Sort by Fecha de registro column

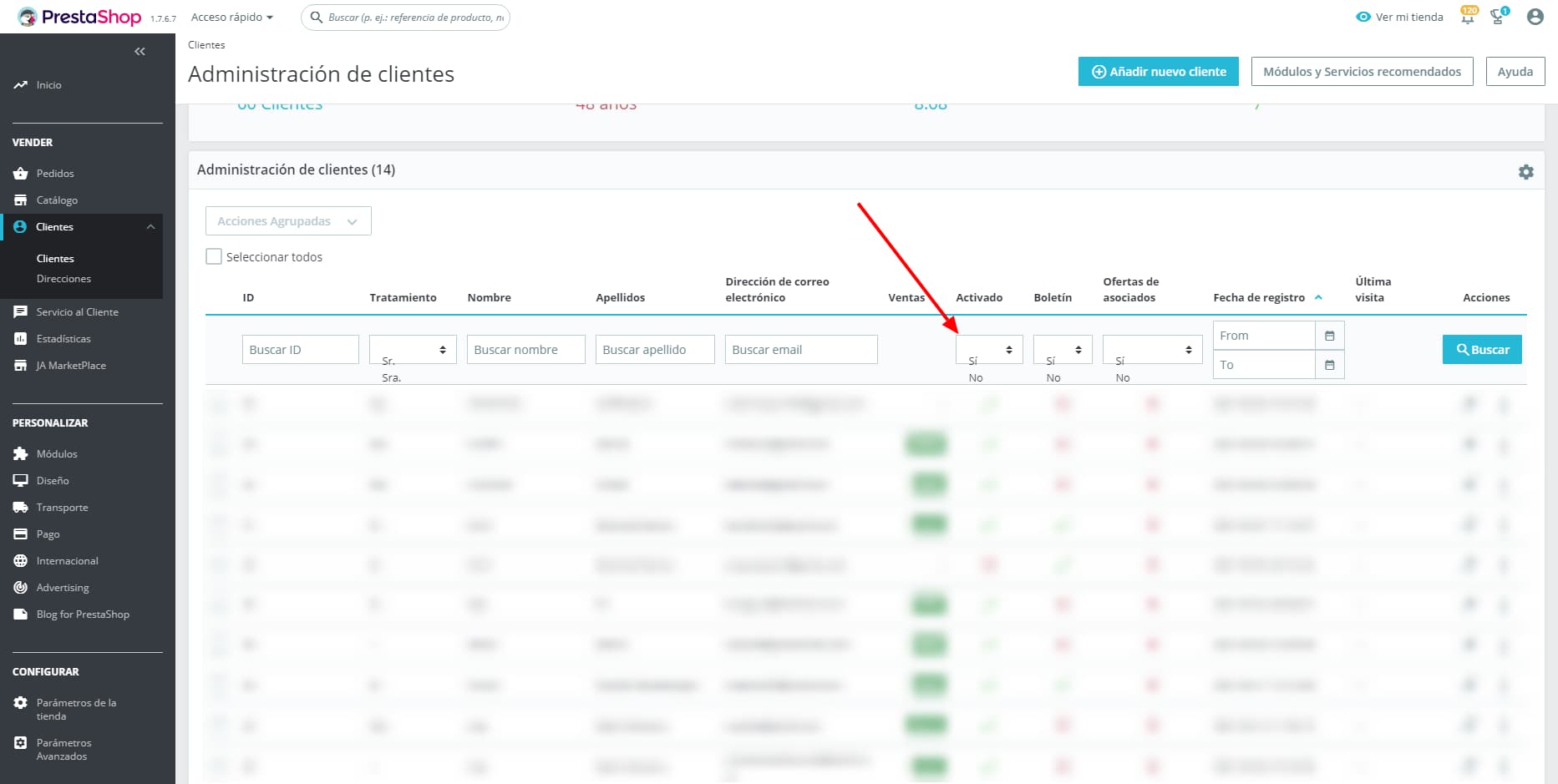[1259, 298]
